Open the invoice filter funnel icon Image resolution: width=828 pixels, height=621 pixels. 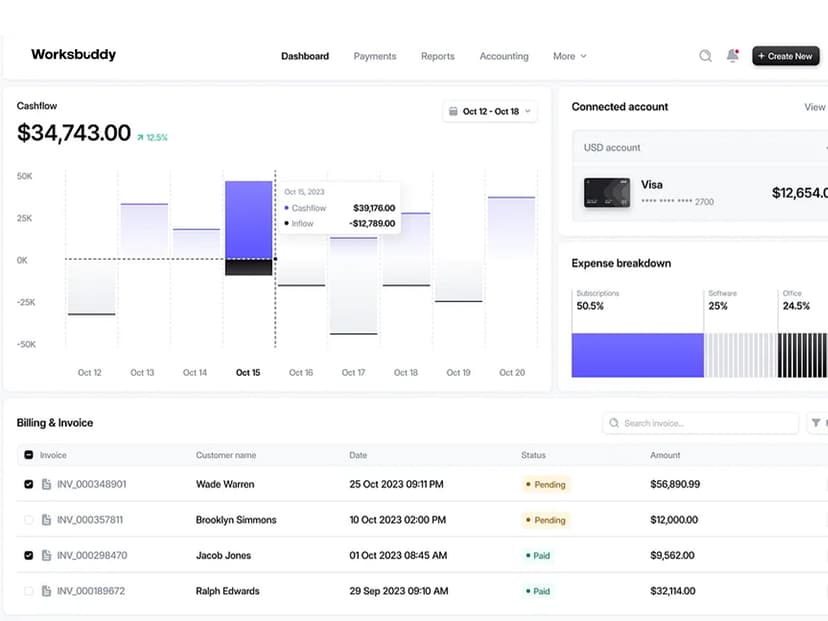pyautogui.click(x=816, y=423)
